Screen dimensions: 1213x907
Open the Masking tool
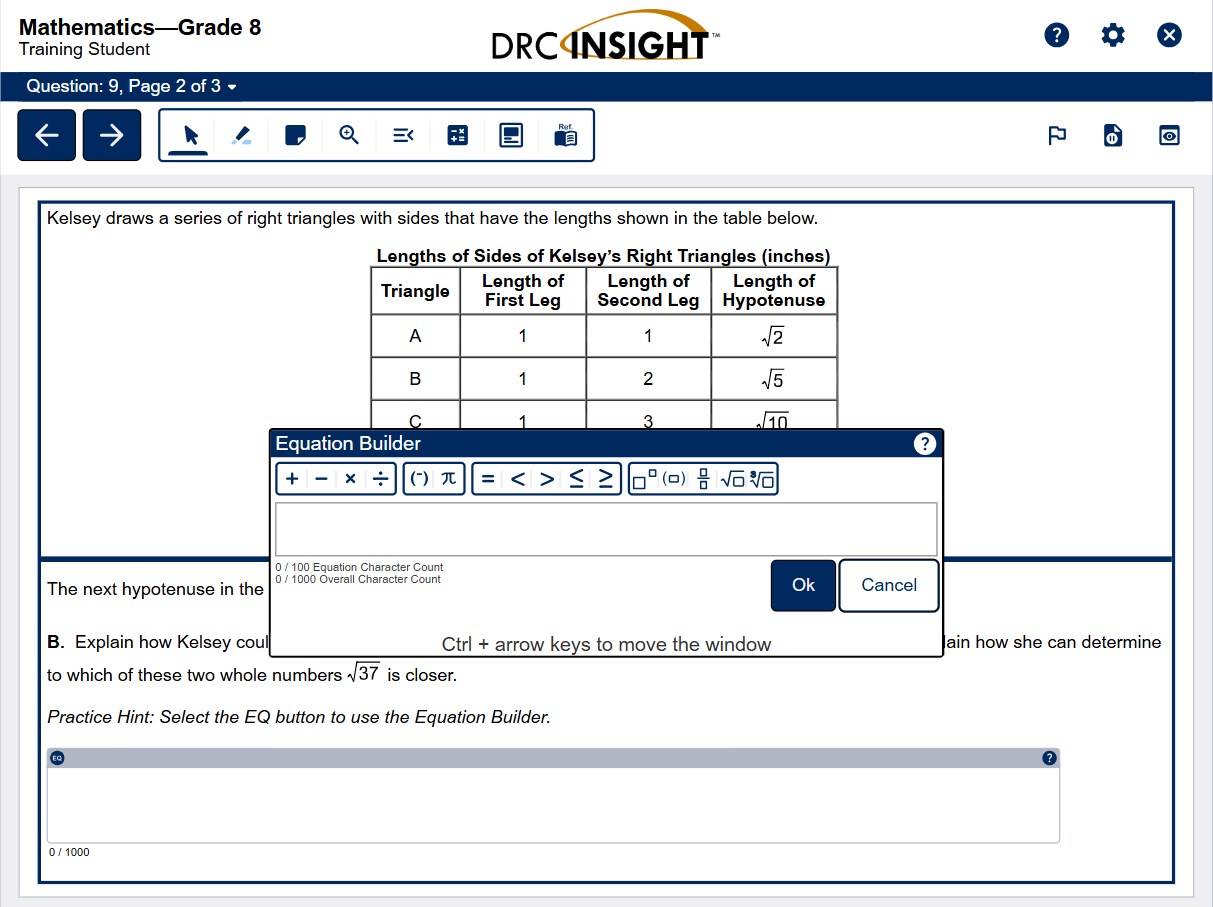[x=511, y=135]
